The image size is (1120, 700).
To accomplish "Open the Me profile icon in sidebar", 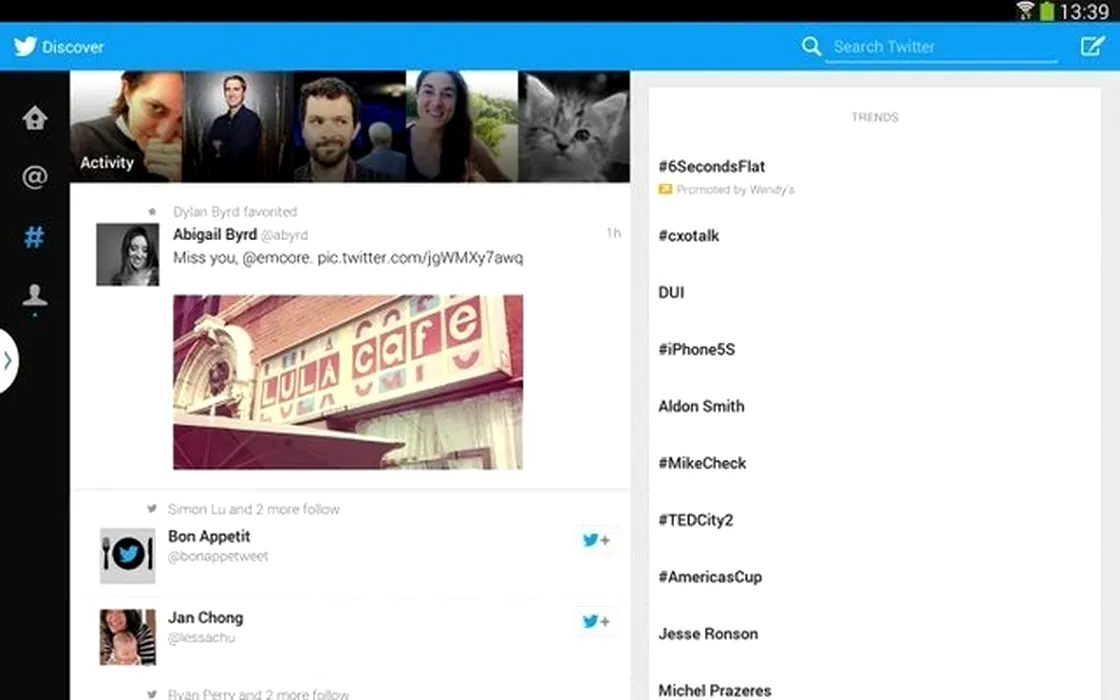I will 35,296.
